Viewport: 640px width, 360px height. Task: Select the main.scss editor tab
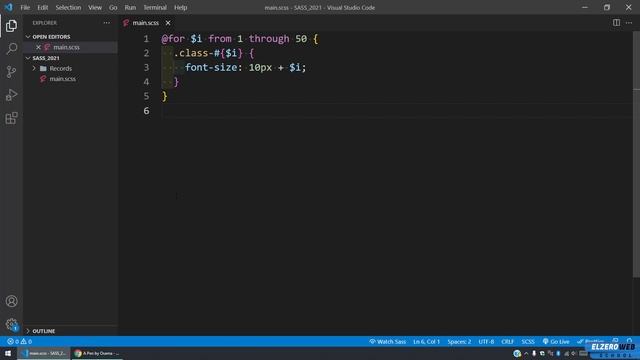(146, 23)
